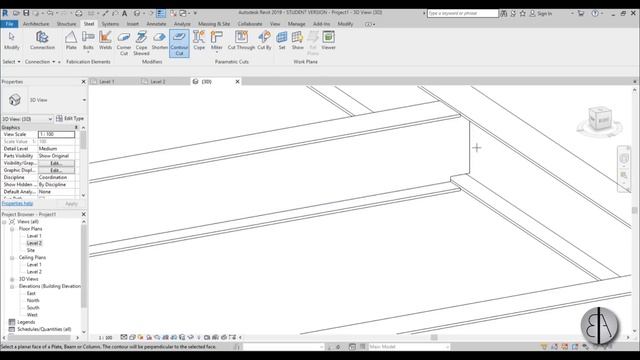Click the View Scale value field
This screenshot has width=640, height=360.
(x=56, y=134)
